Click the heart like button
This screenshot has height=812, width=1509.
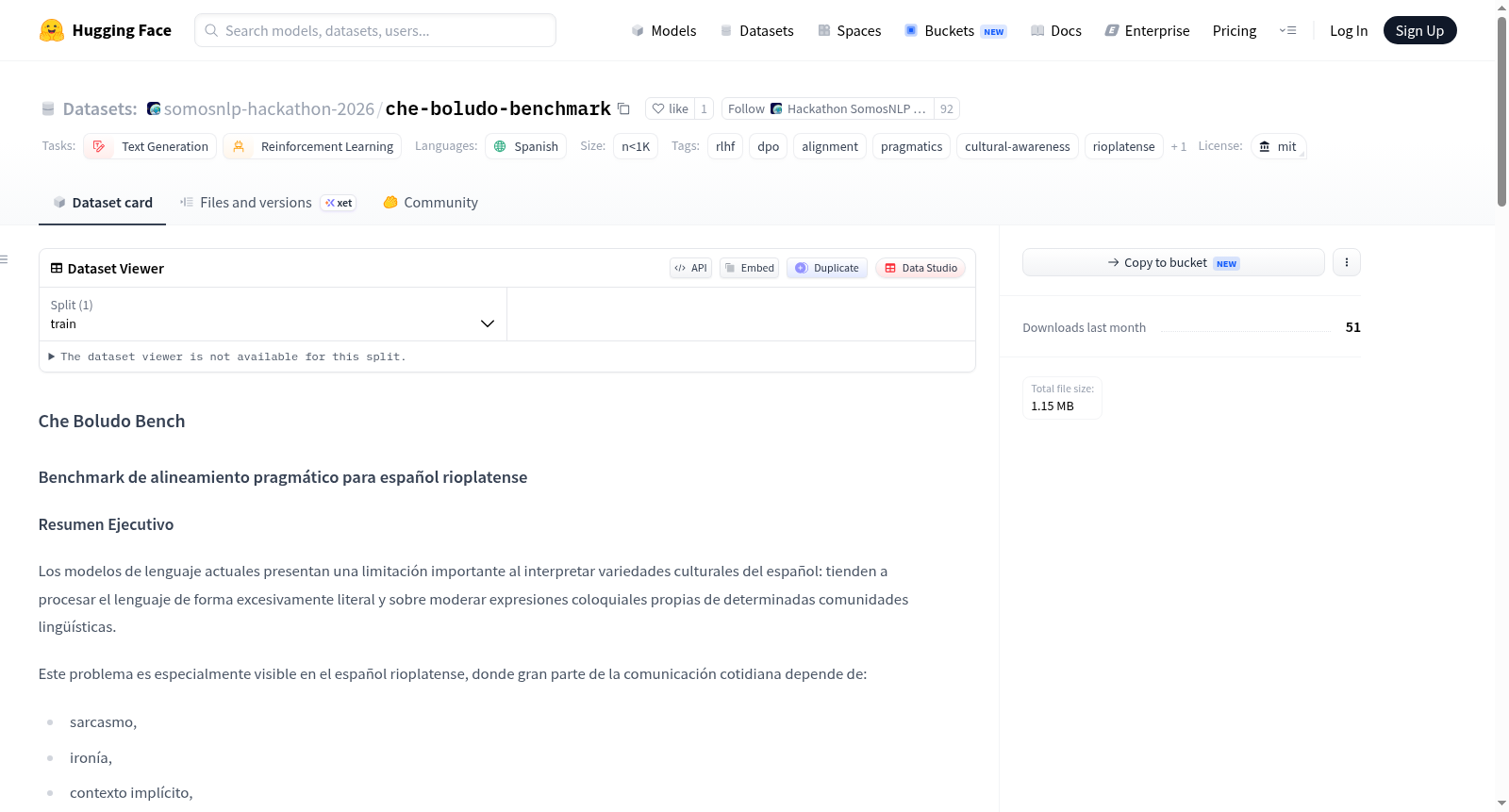(671, 108)
